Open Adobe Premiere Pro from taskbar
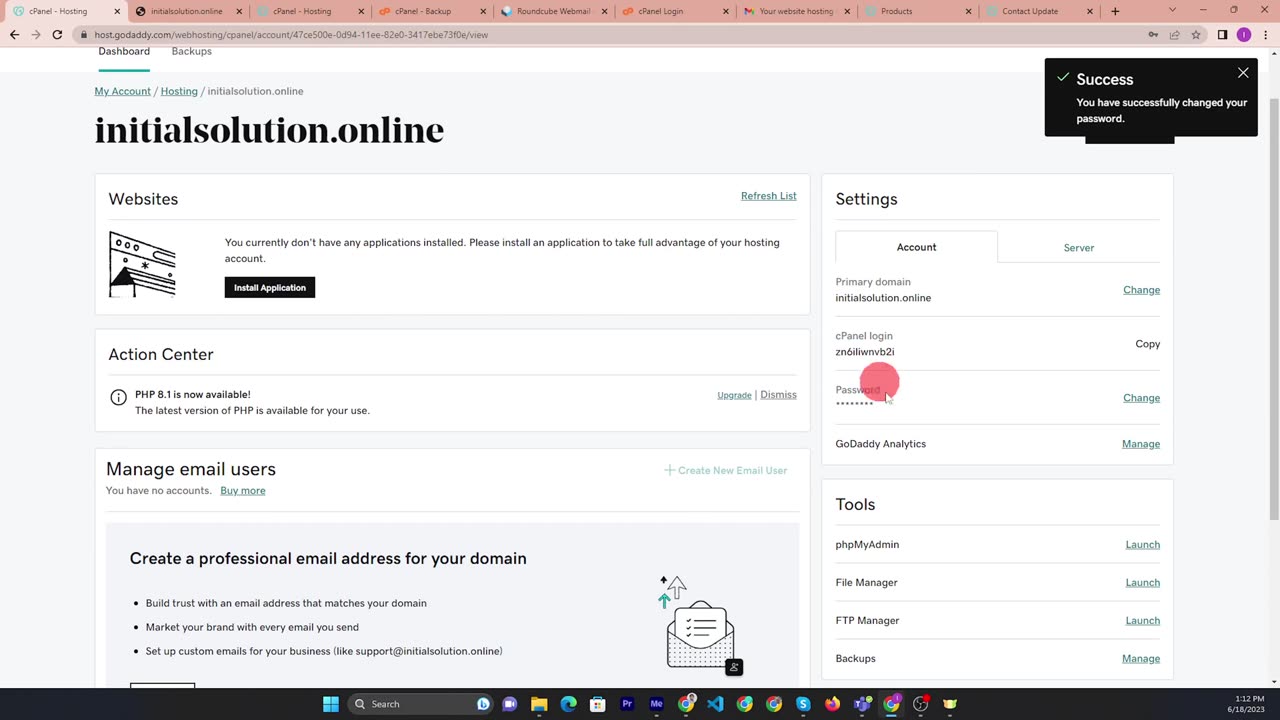1280x720 pixels. (x=627, y=704)
